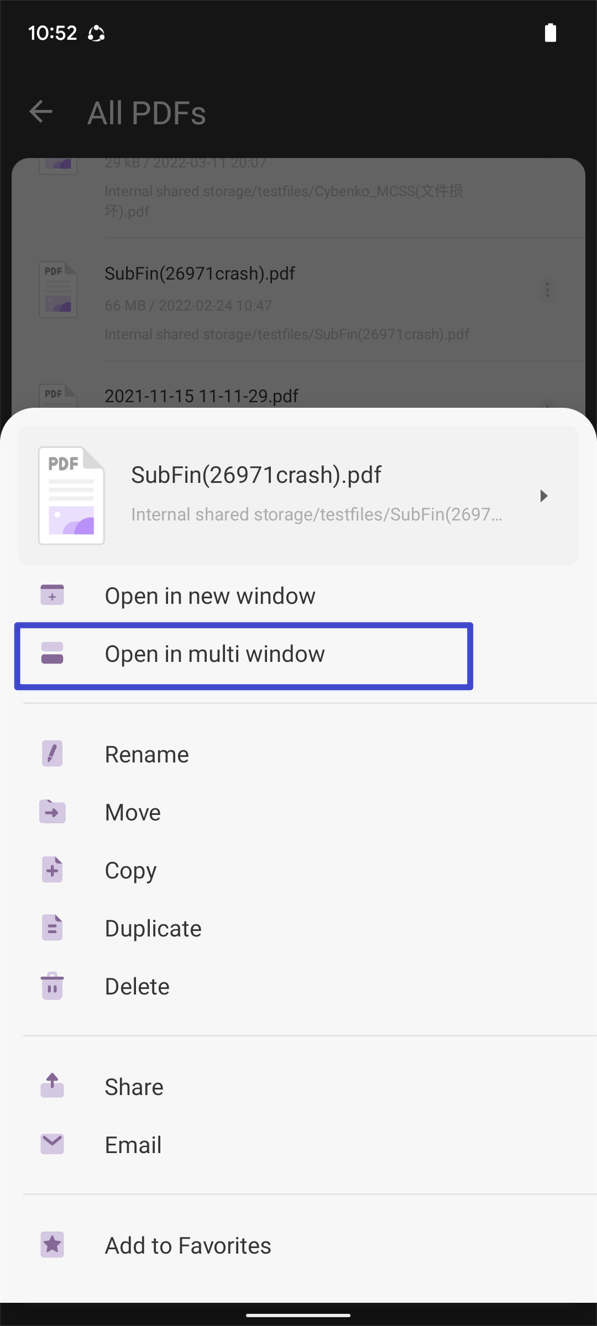The height and width of the screenshot is (1326, 597).
Task: Tap the sync icon in the status bar
Action: click(x=96, y=33)
